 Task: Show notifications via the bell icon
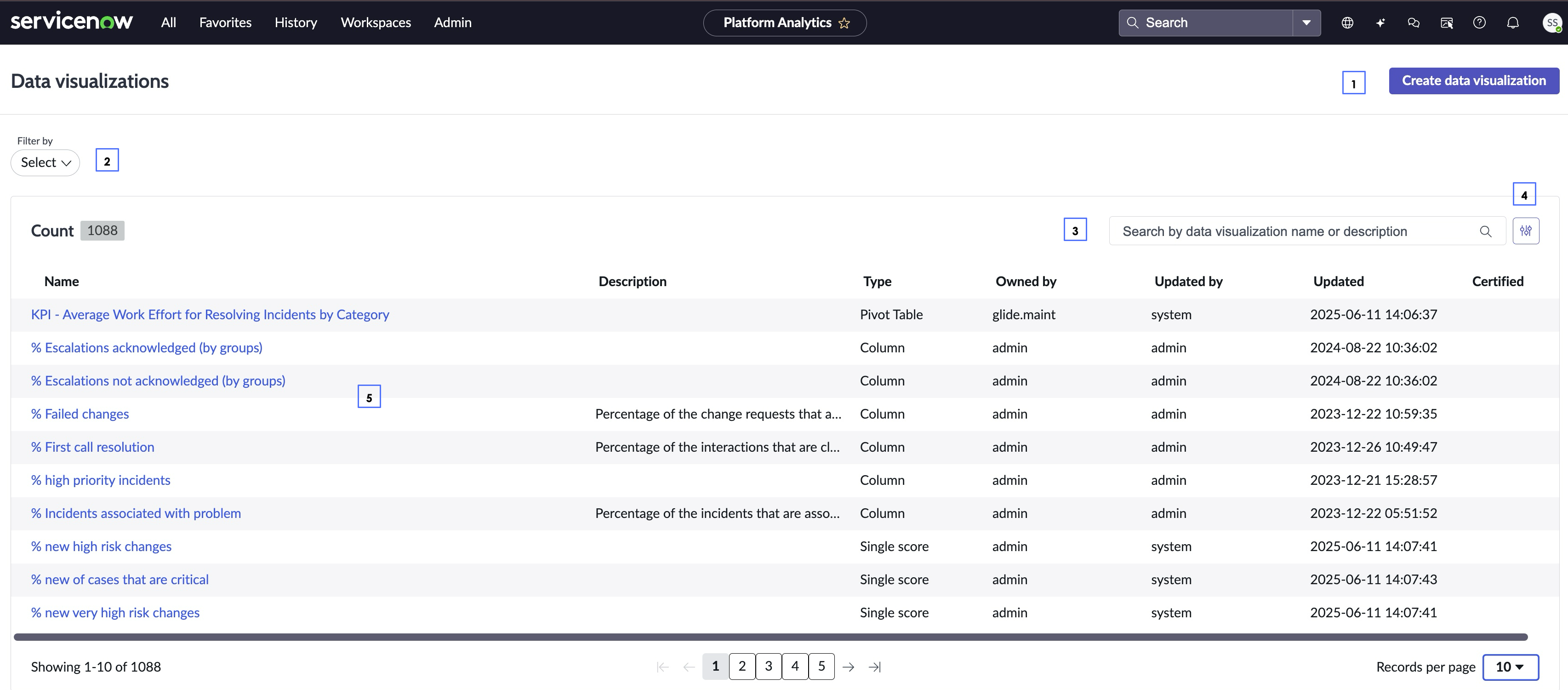click(1513, 23)
